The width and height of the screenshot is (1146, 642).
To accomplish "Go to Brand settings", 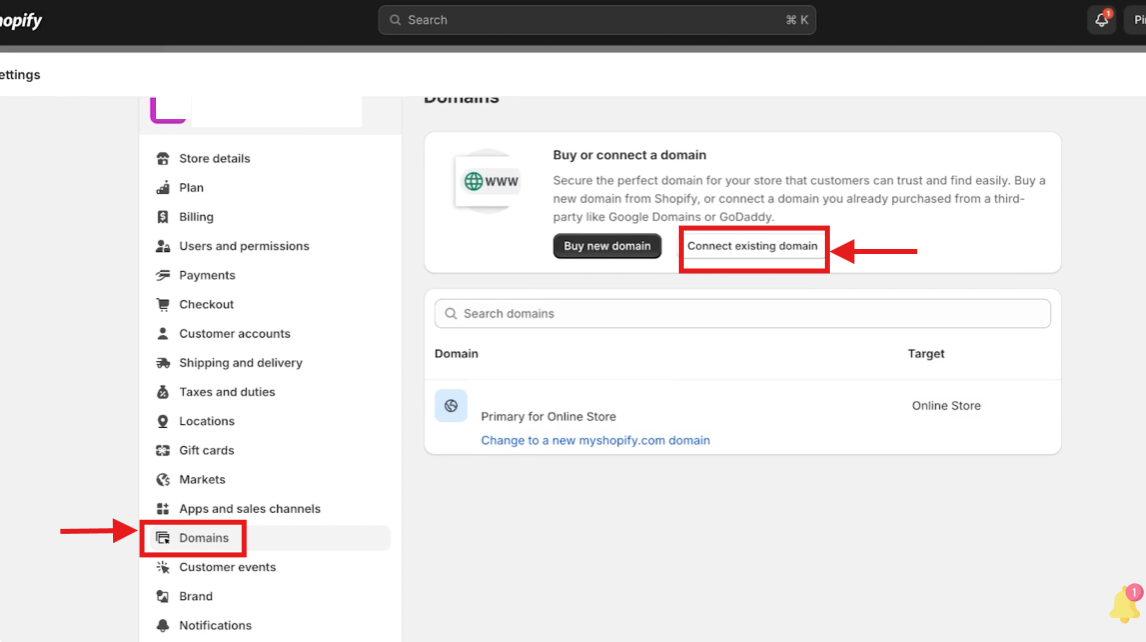I will 196,597.
